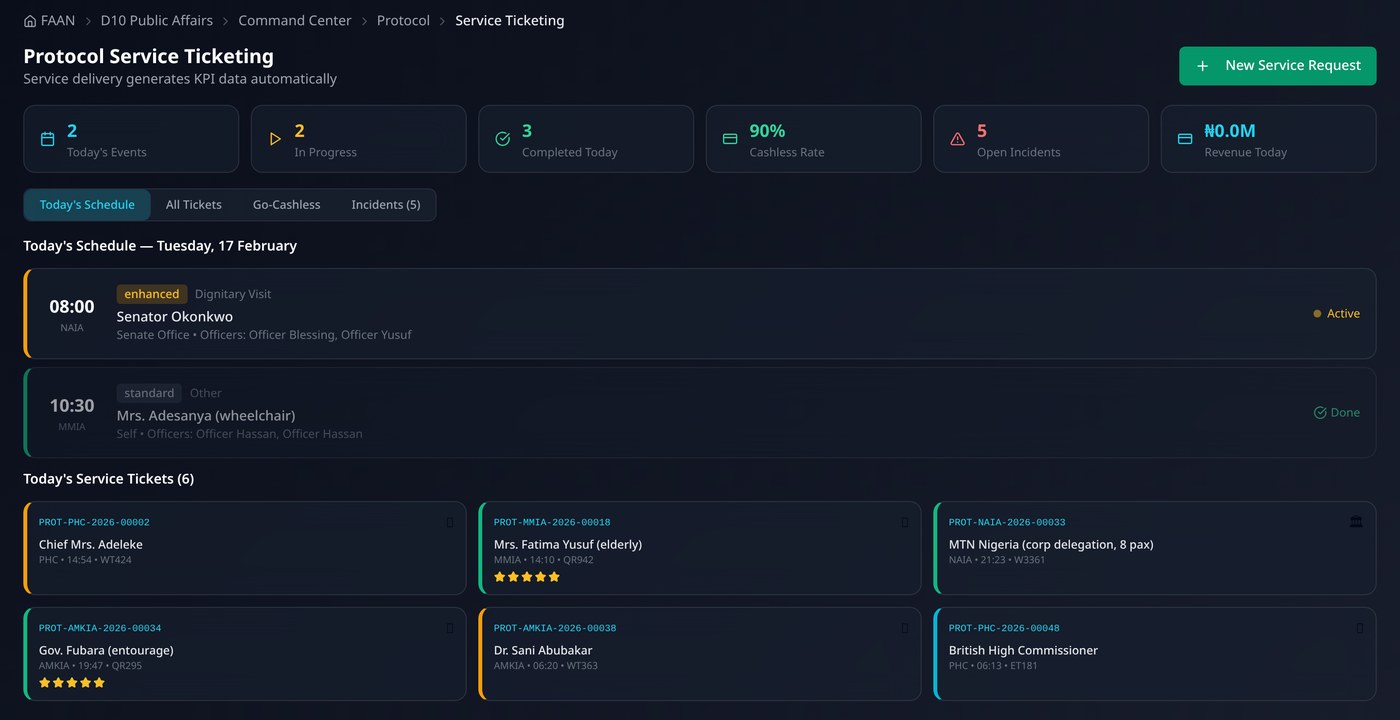Screen dimensions: 1400x720
Task: Click ticket ID PROT-PHC-2026-00002
Action: [94, 523]
